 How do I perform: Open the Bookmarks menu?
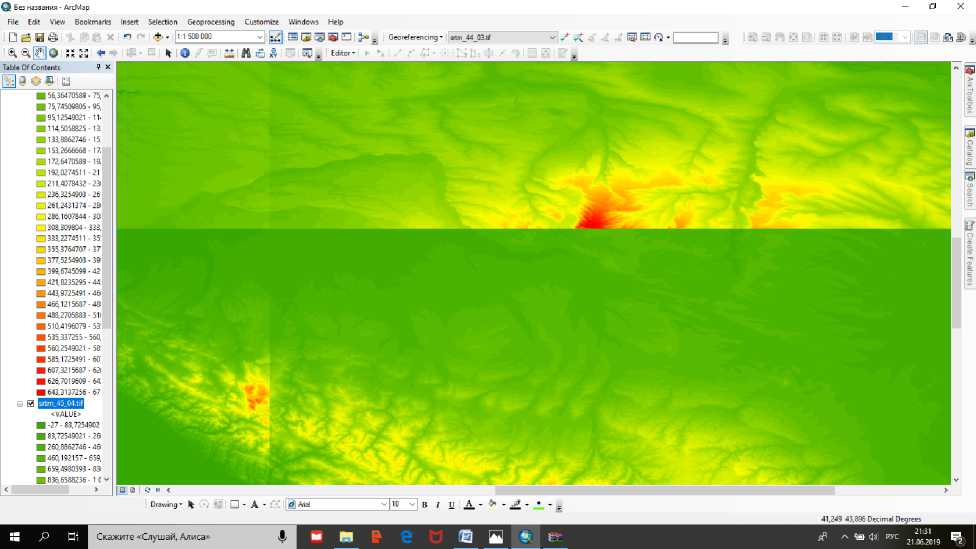coord(93,21)
